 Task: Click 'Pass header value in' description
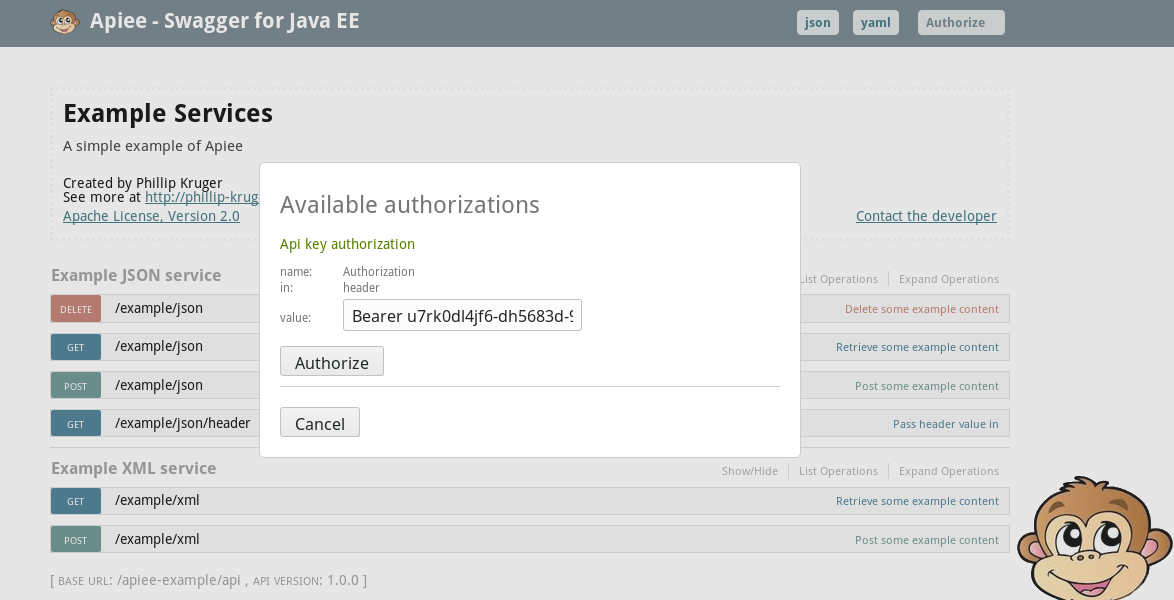[946, 424]
